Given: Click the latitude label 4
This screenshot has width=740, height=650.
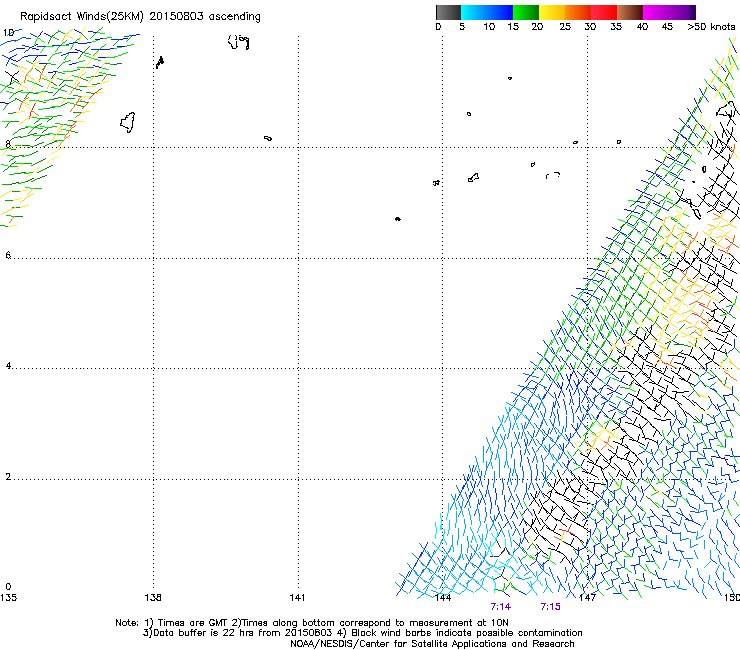Looking at the screenshot, I should click(8, 366).
